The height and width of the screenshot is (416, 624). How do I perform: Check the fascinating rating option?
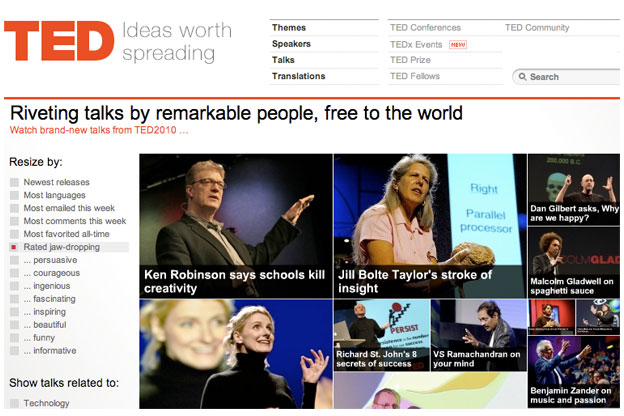point(14,299)
